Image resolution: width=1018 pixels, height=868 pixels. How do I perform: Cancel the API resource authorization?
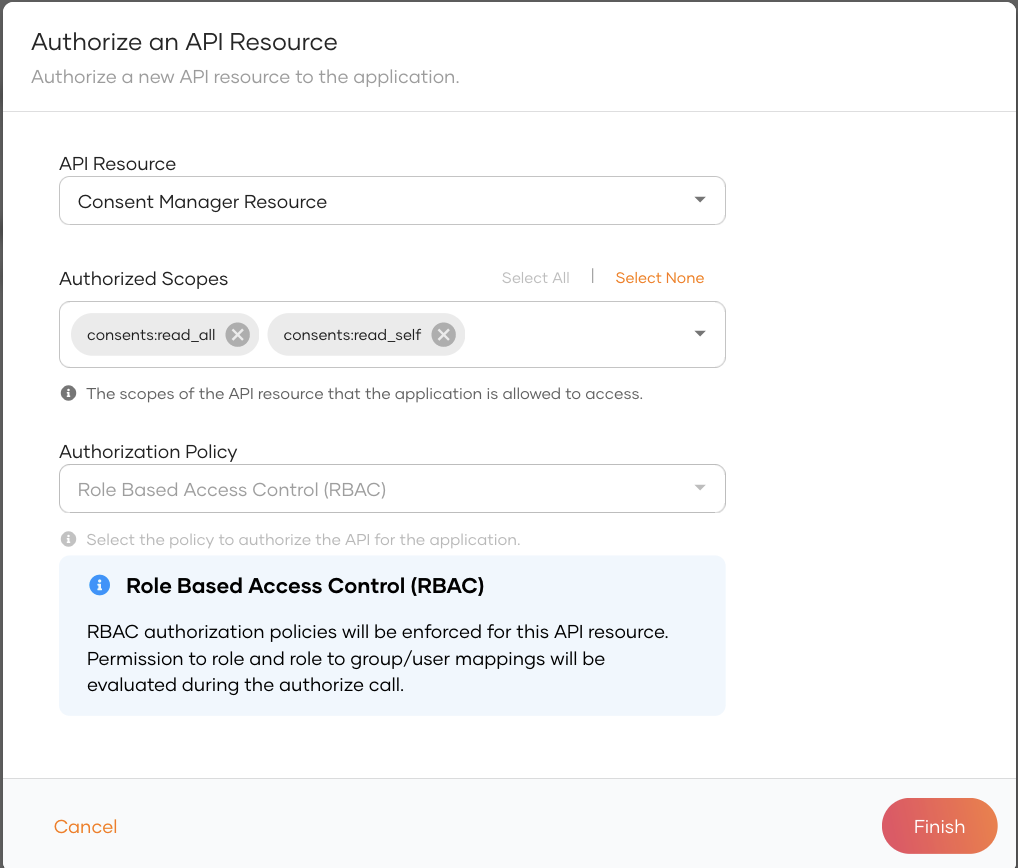point(85,826)
